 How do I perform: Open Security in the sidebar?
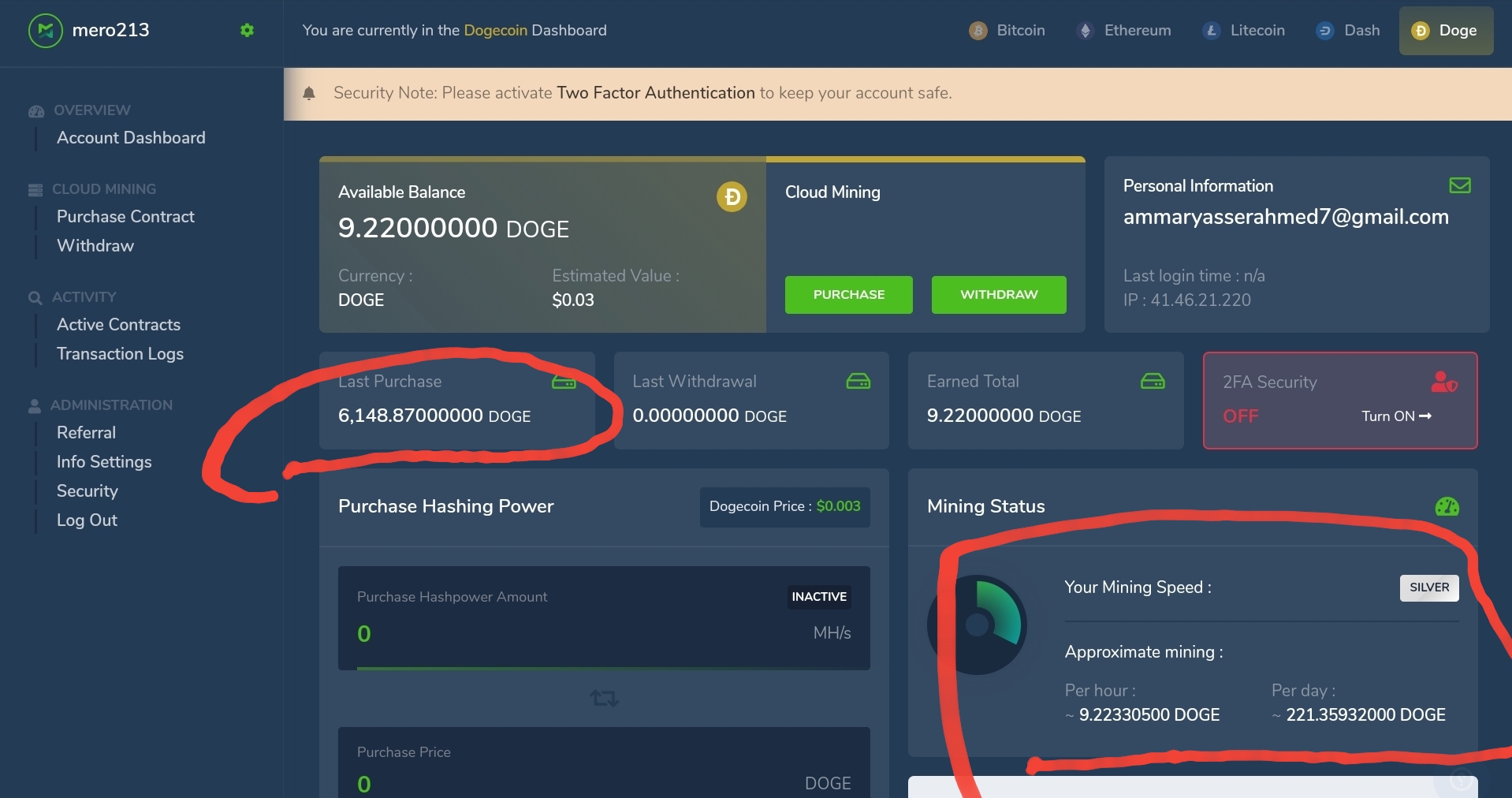(x=88, y=491)
